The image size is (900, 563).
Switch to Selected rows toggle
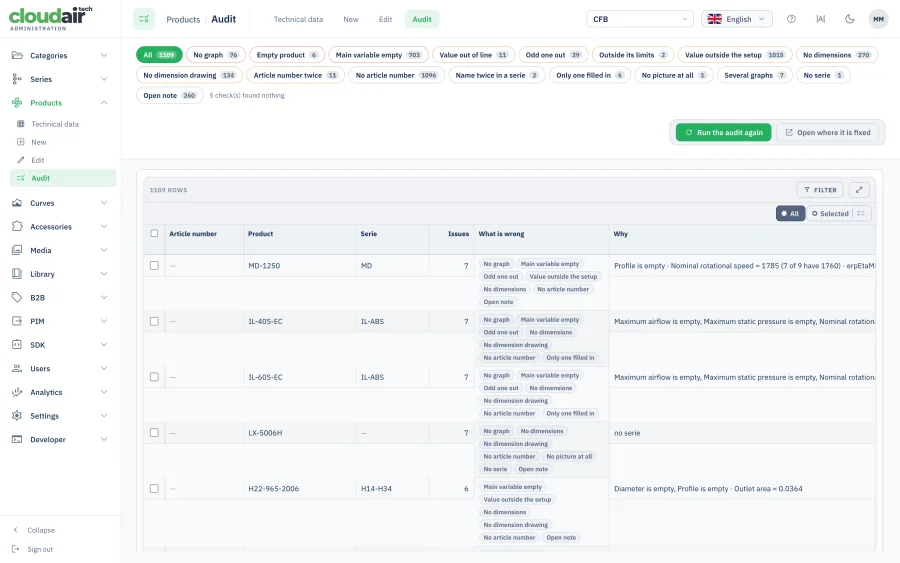[x=830, y=213]
